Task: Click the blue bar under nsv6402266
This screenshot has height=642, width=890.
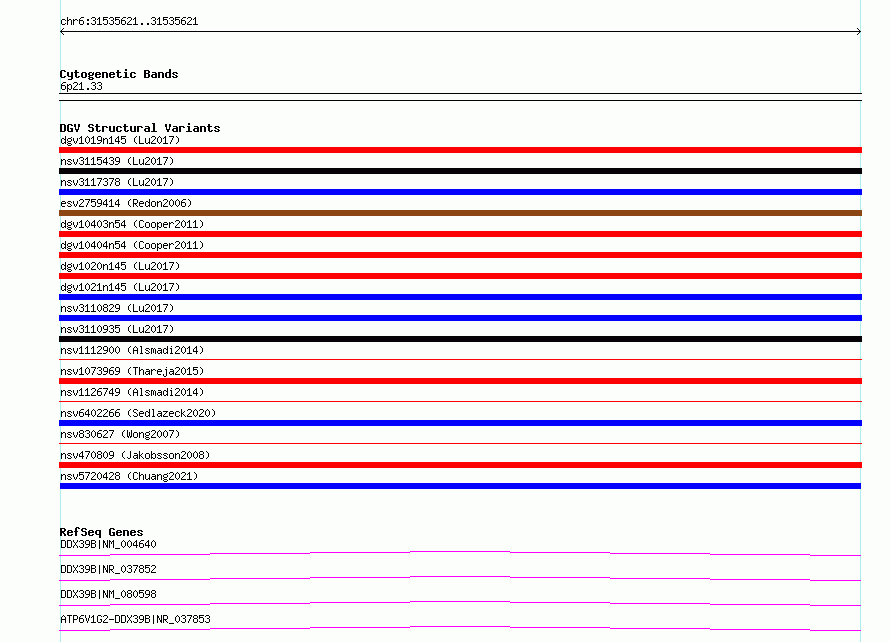Action: coord(460,423)
